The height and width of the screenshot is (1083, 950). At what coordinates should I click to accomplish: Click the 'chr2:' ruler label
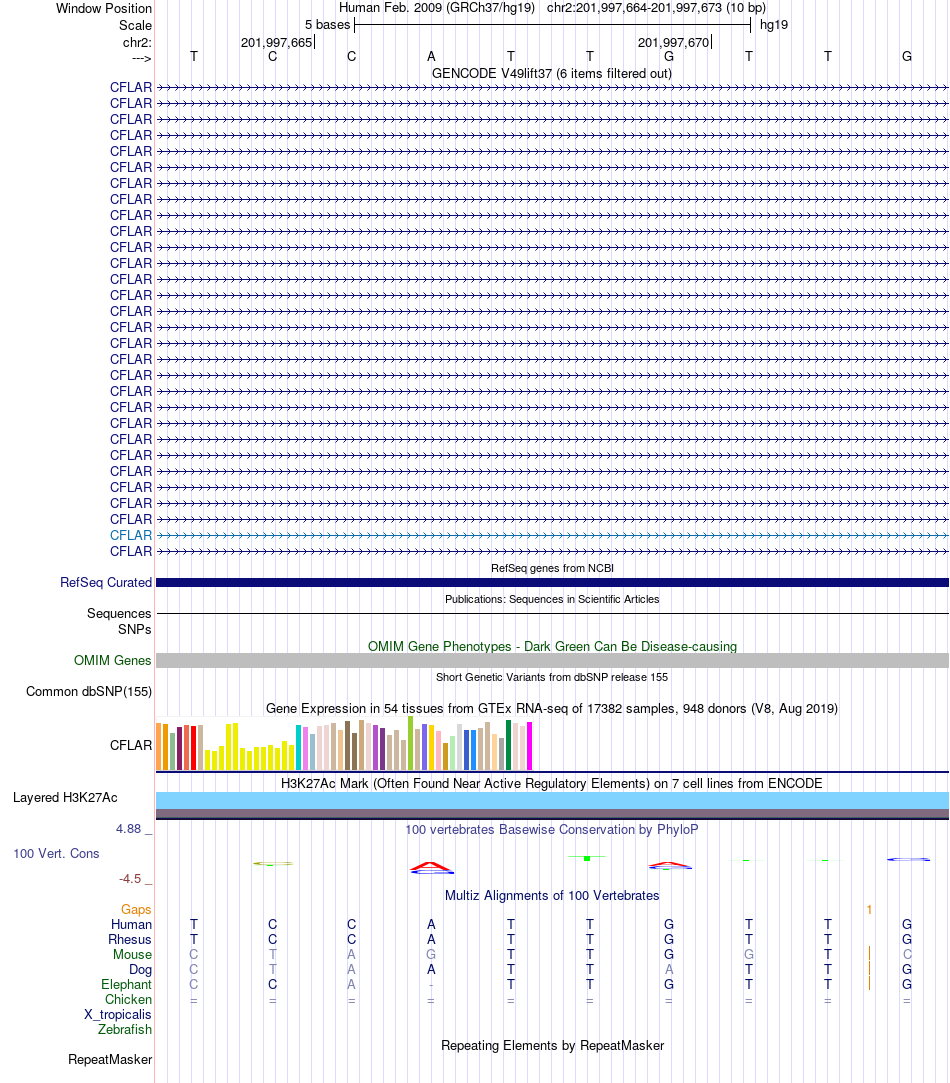[137, 43]
